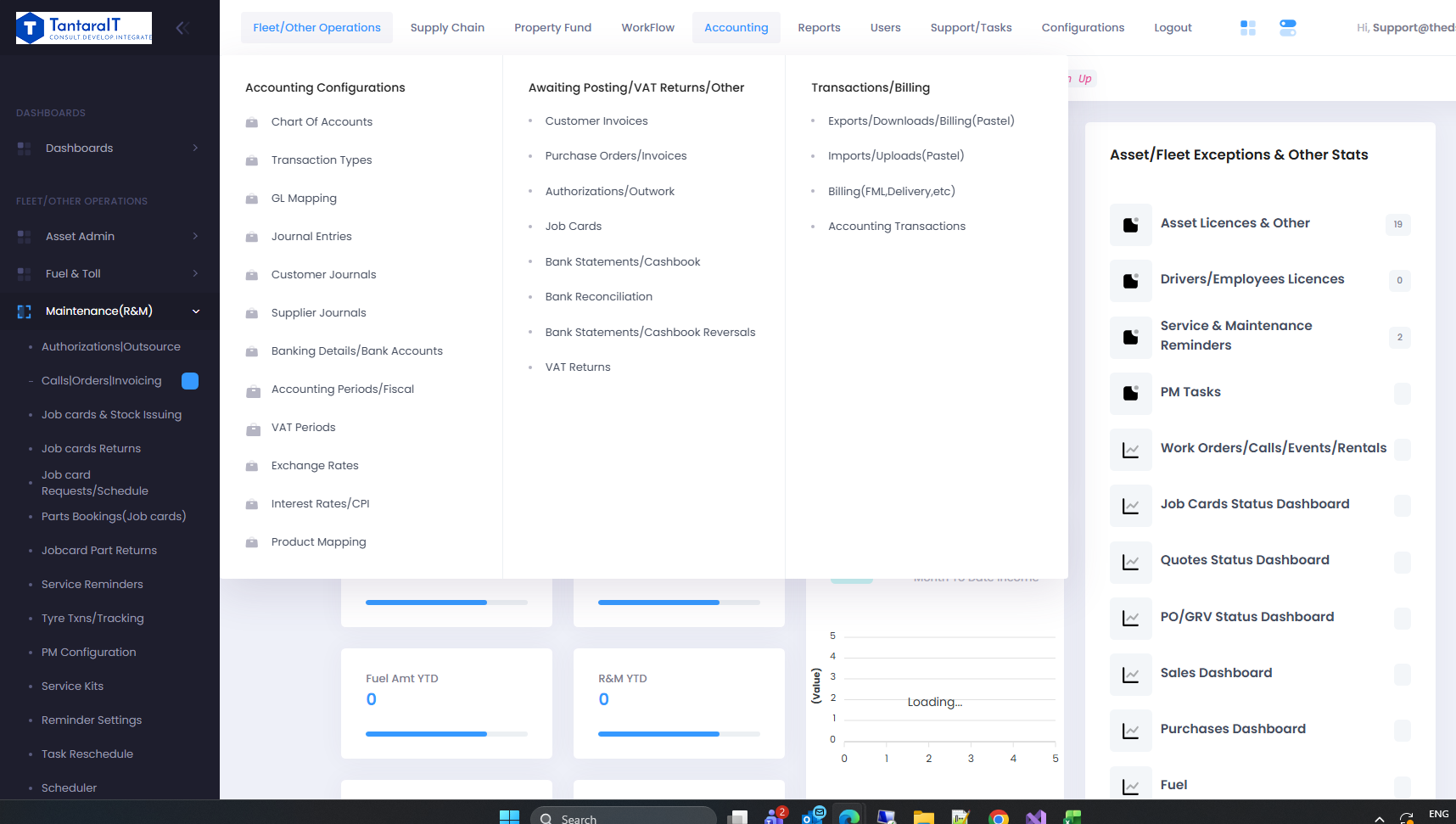The height and width of the screenshot is (824, 1456).
Task: Click the Fuel Amt YTD progress bar
Action: (x=446, y=734)
